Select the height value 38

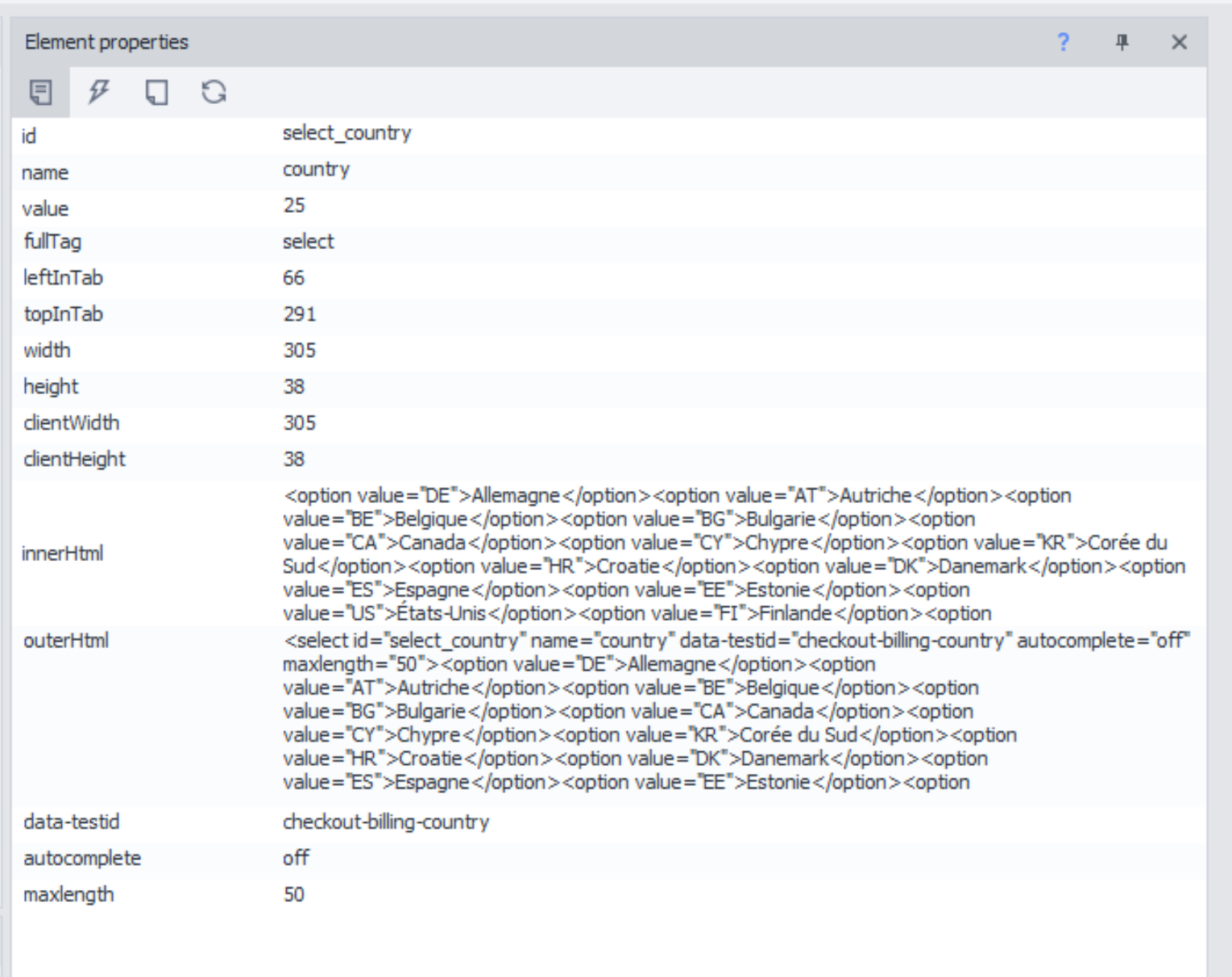tap(294, 387)
